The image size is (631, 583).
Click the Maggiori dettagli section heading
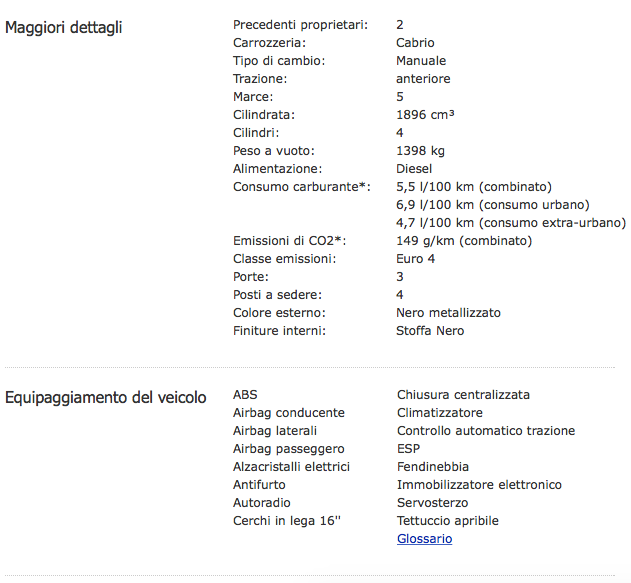[x=64, y=27]
